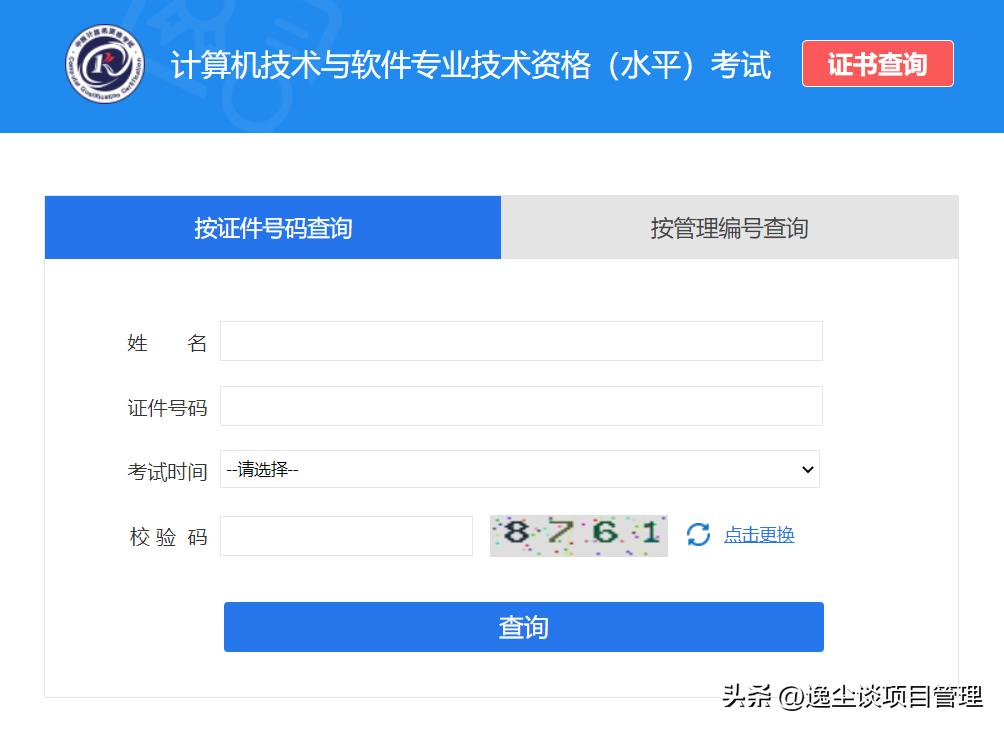Click the 证件号码 ID number field
The height and width of the screenshot is (730, 1004).
pyautogui.click(x=520, y=405)
